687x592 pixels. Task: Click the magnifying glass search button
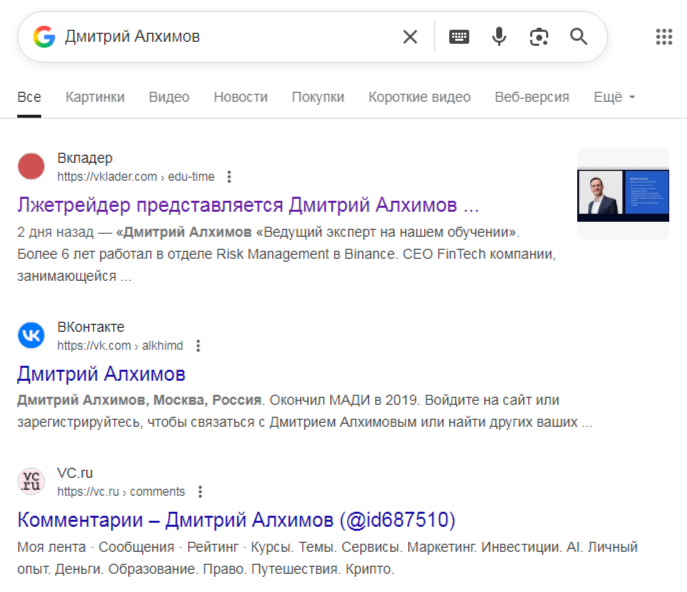click(x=578, y=37)
